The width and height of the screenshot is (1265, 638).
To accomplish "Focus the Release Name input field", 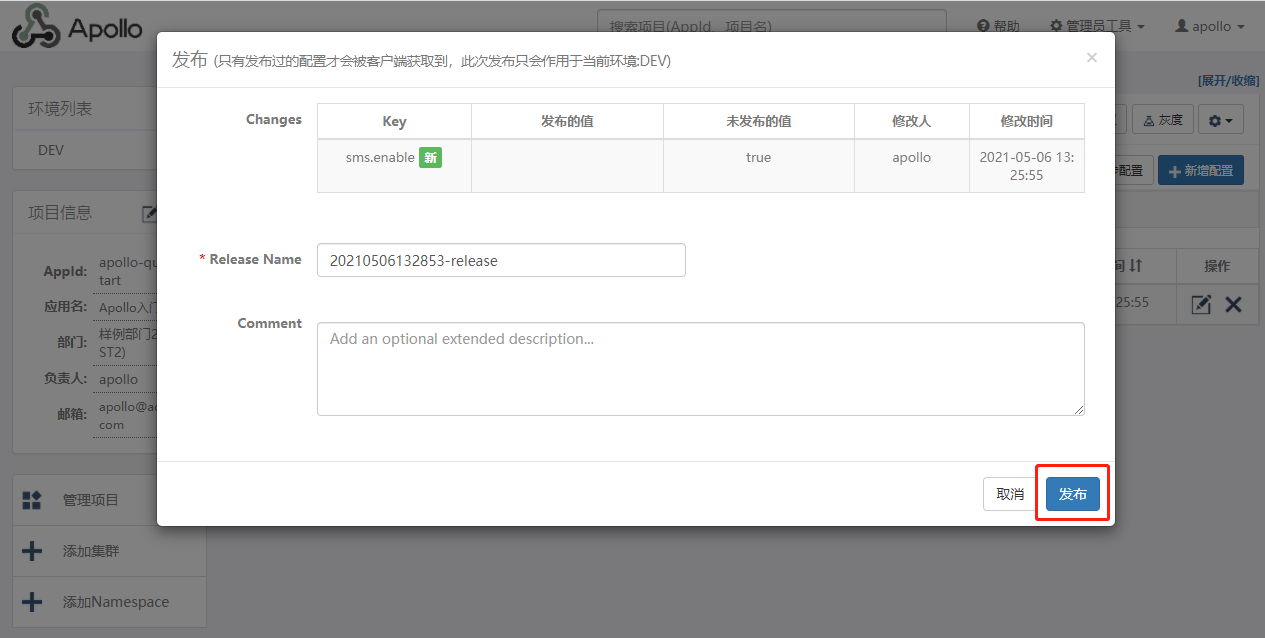I will 501,260.
